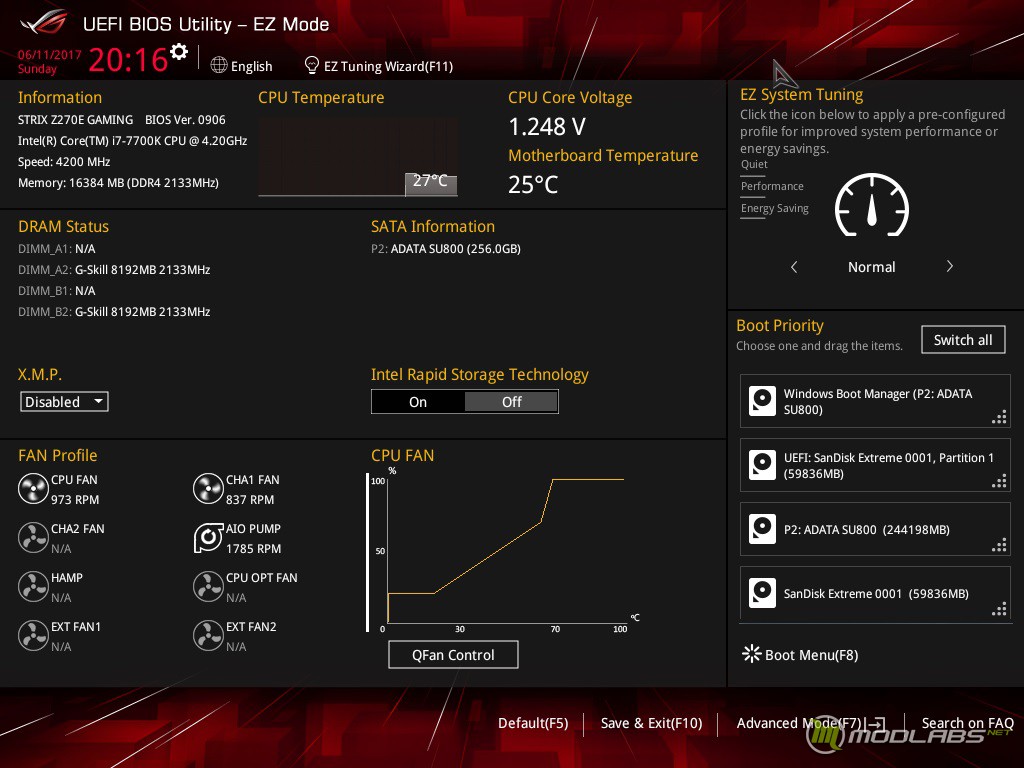Load defaults with Default(F5)

533,723
